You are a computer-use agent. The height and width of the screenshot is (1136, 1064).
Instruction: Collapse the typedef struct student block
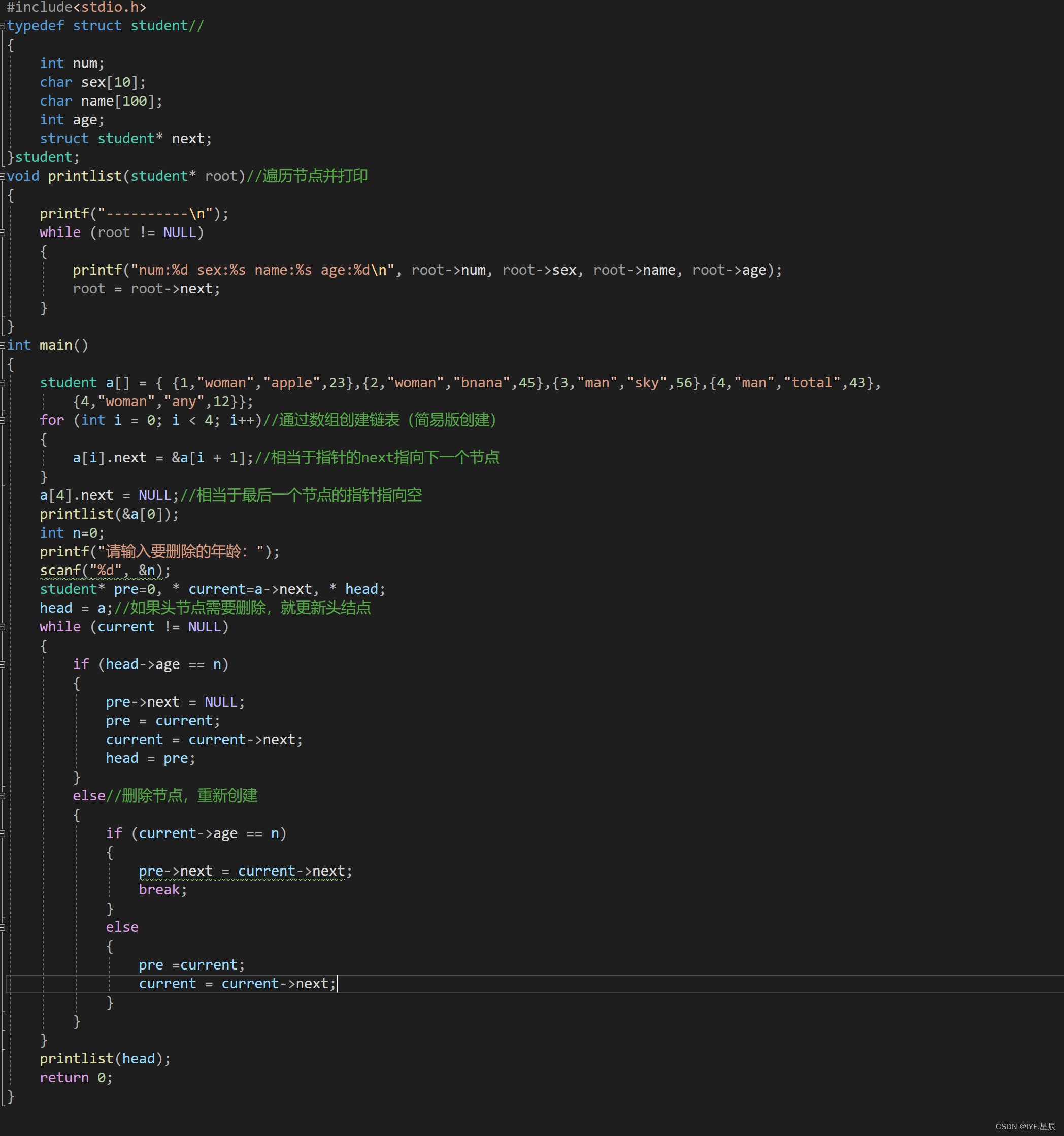3,26
